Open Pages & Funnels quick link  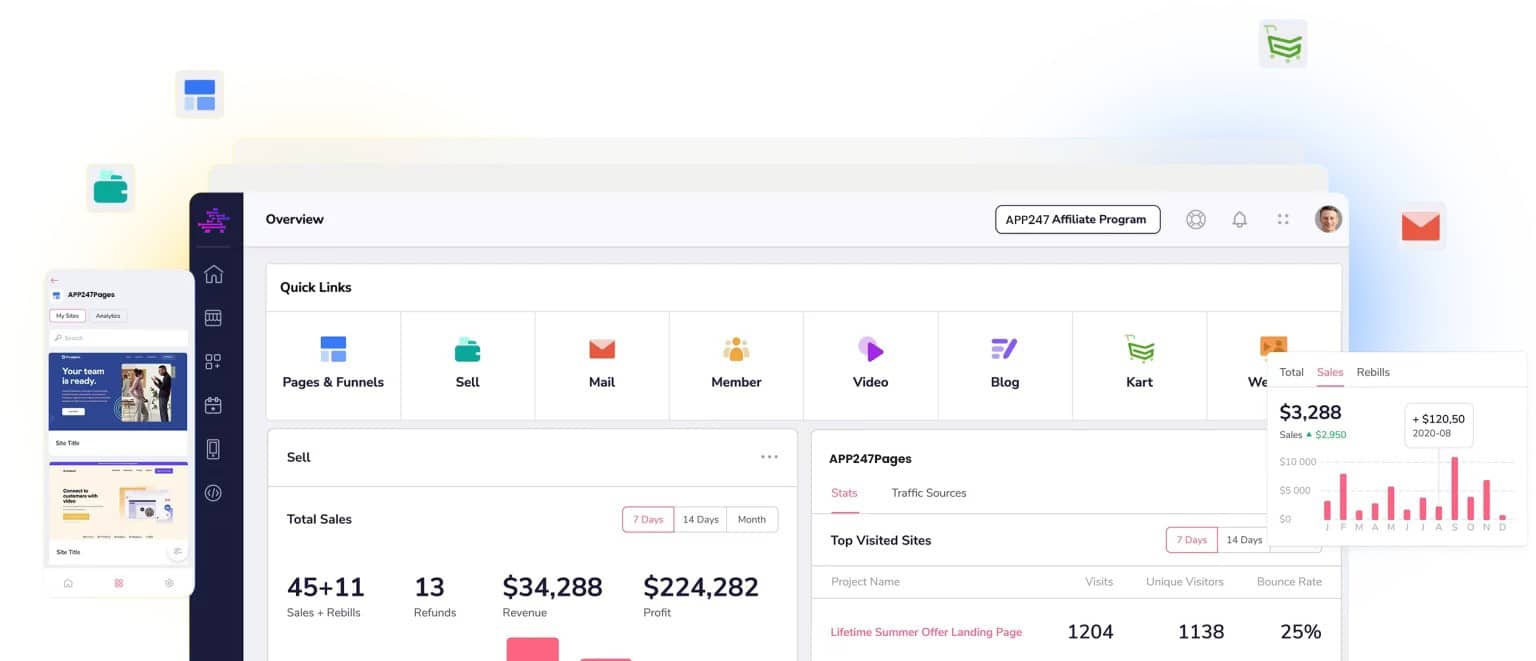333,363
